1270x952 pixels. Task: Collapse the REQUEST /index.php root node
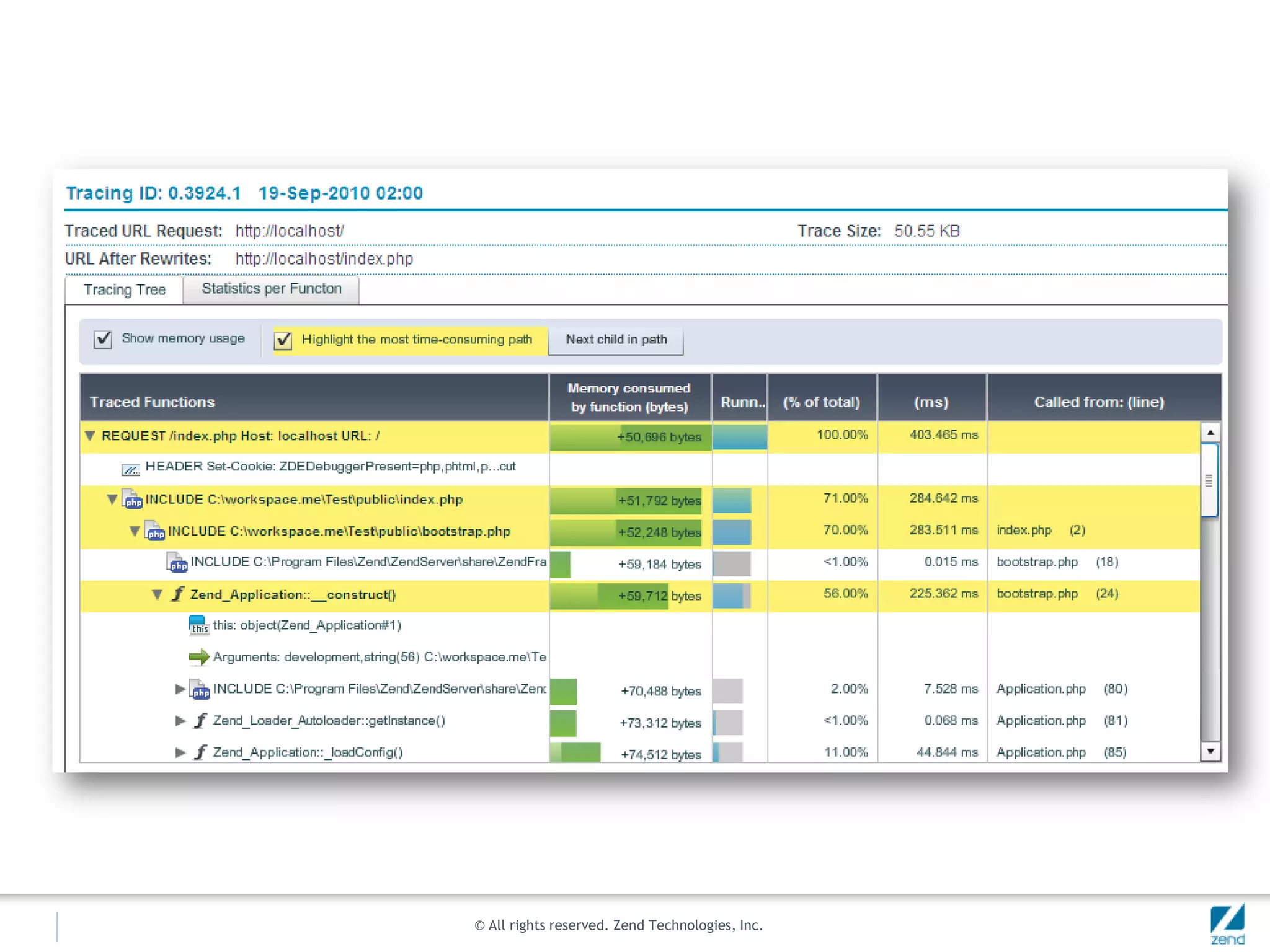(x=90, y=436)
